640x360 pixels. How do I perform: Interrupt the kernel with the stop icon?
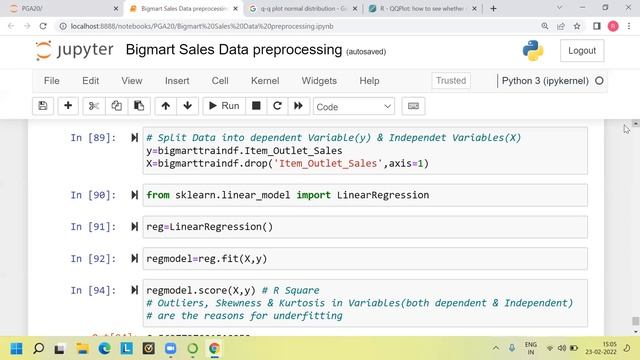256,106
